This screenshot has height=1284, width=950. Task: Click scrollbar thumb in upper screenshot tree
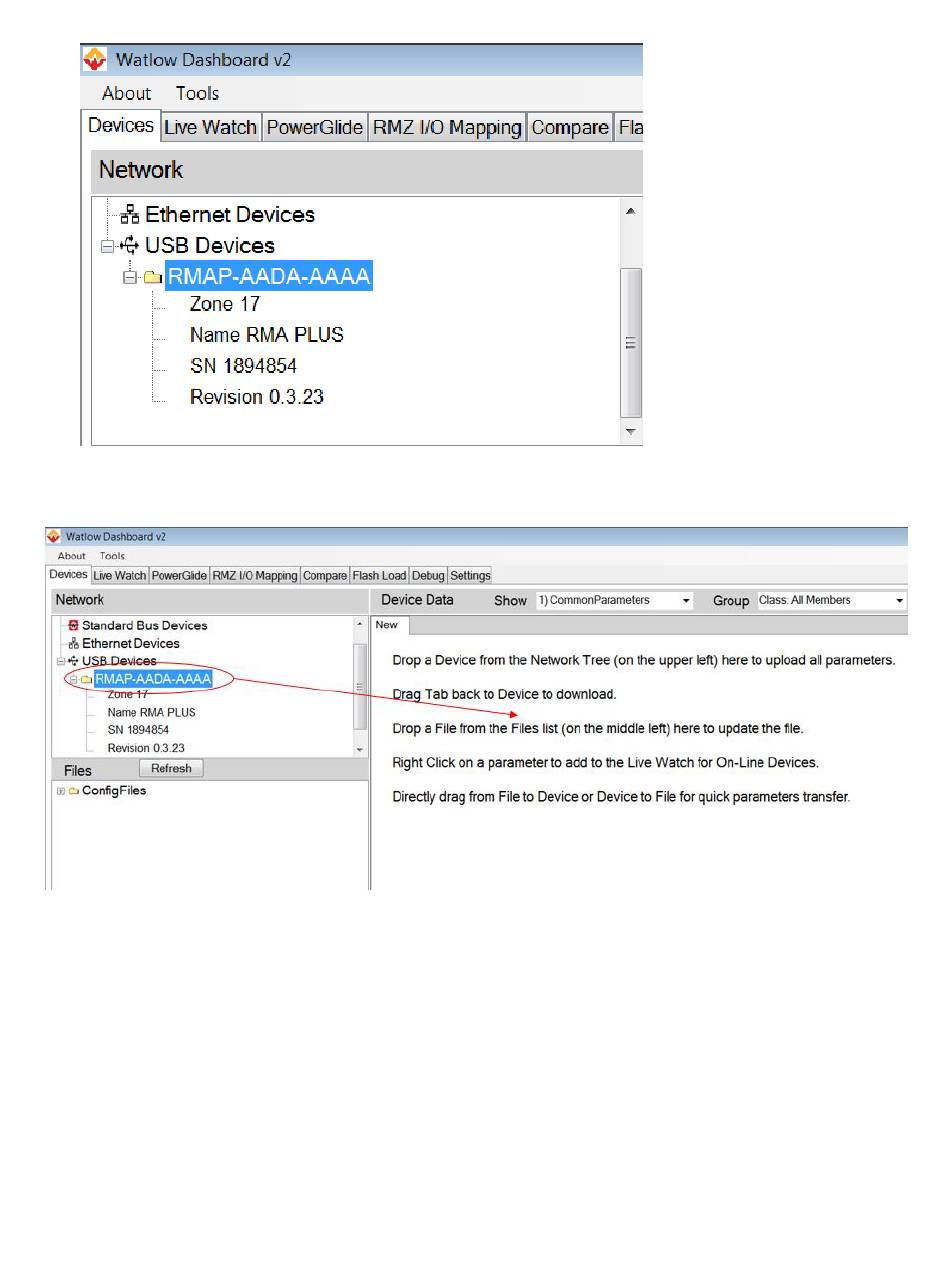(x=630, y=342)
